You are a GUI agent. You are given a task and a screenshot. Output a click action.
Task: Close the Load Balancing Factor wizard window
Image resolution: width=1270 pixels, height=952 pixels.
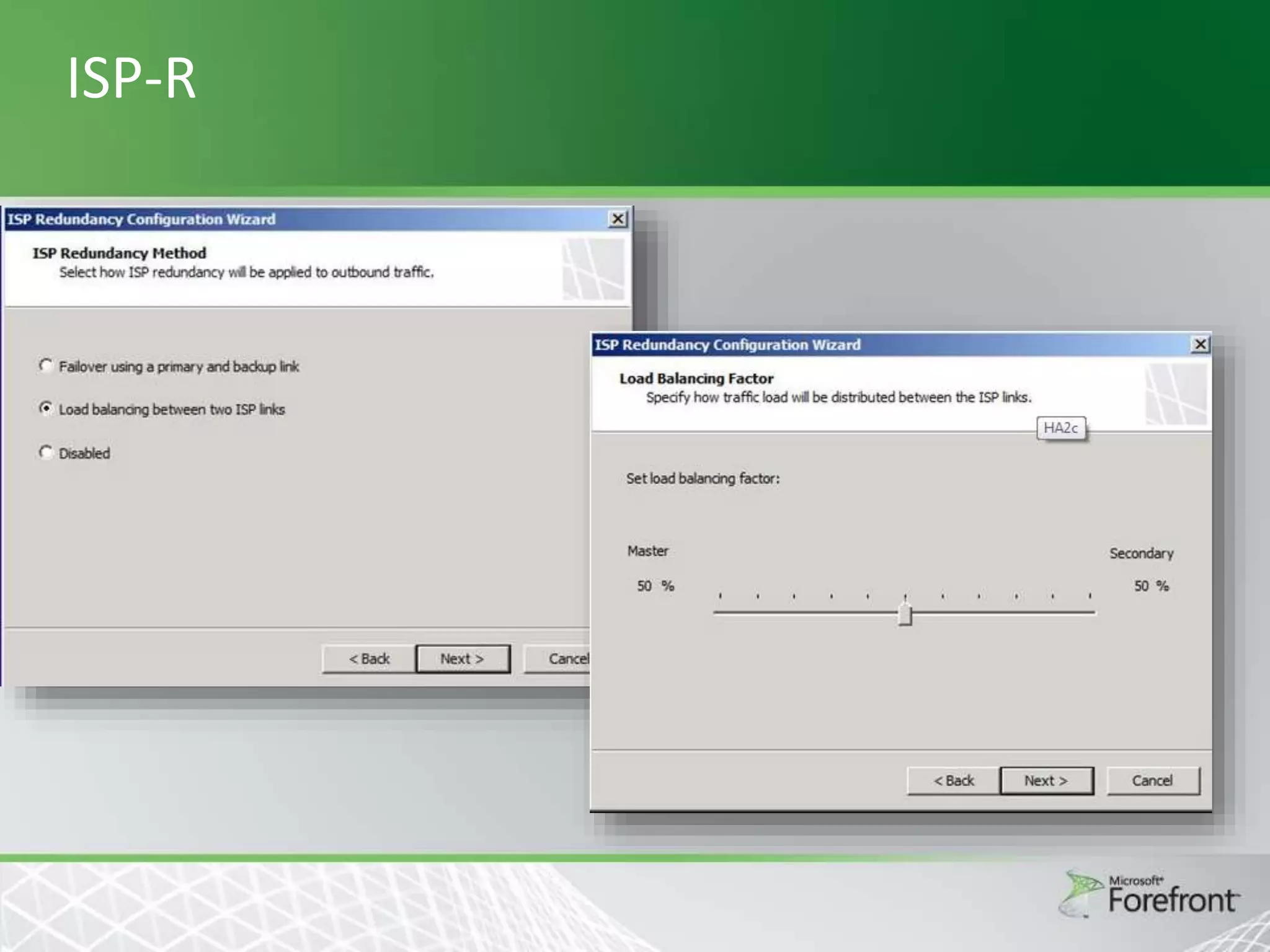[x=1201, y=345]
